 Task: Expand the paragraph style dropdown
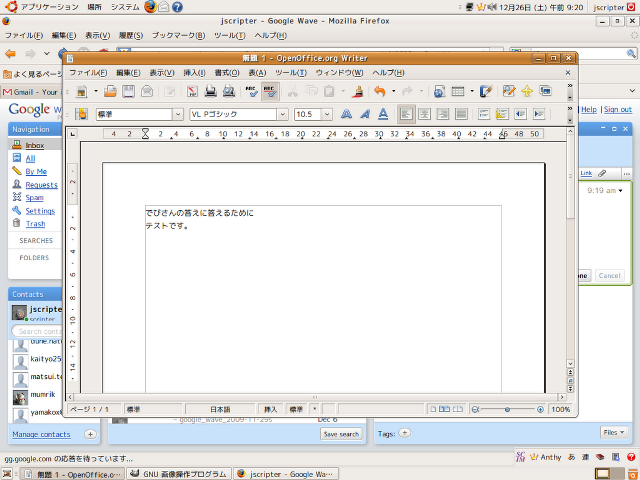(x=178, y=114)
